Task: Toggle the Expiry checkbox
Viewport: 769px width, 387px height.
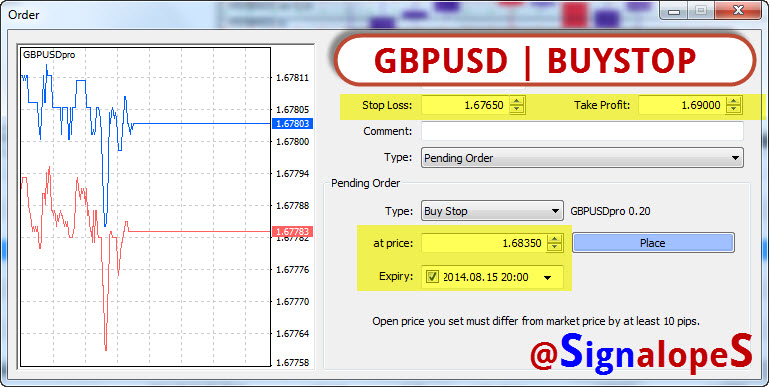Action: tap(432, 277)
